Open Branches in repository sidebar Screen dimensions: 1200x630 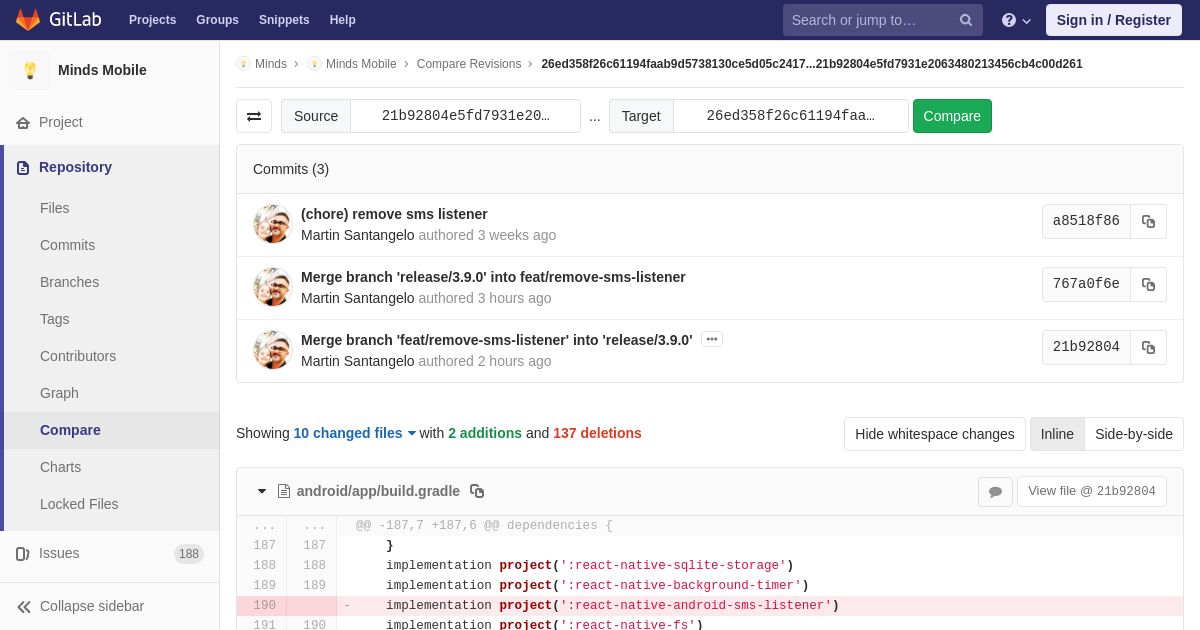point(69,282)
